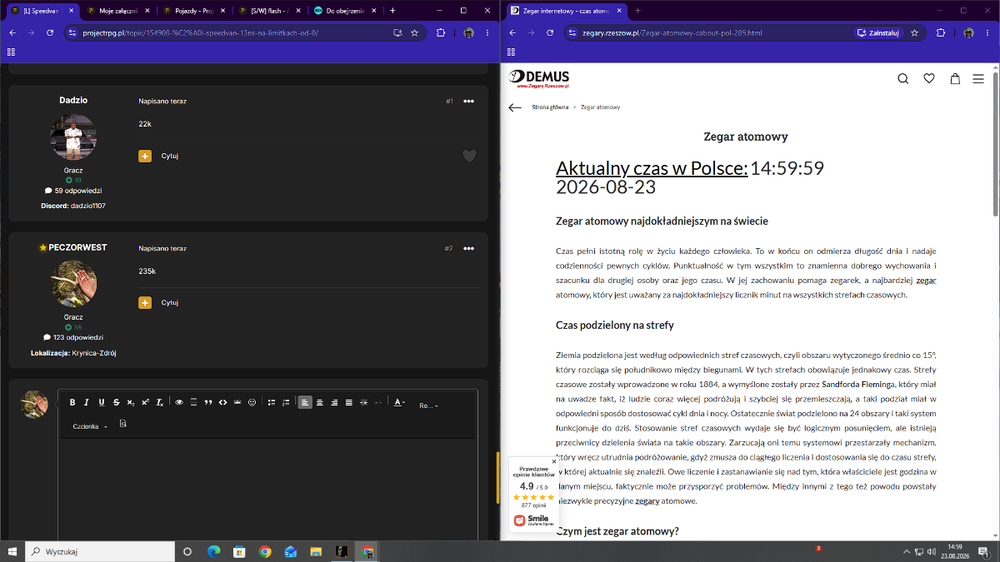The image size is (1000, 562).
Task: Open File Explorer from the taskbar
Action: (316, 551)
